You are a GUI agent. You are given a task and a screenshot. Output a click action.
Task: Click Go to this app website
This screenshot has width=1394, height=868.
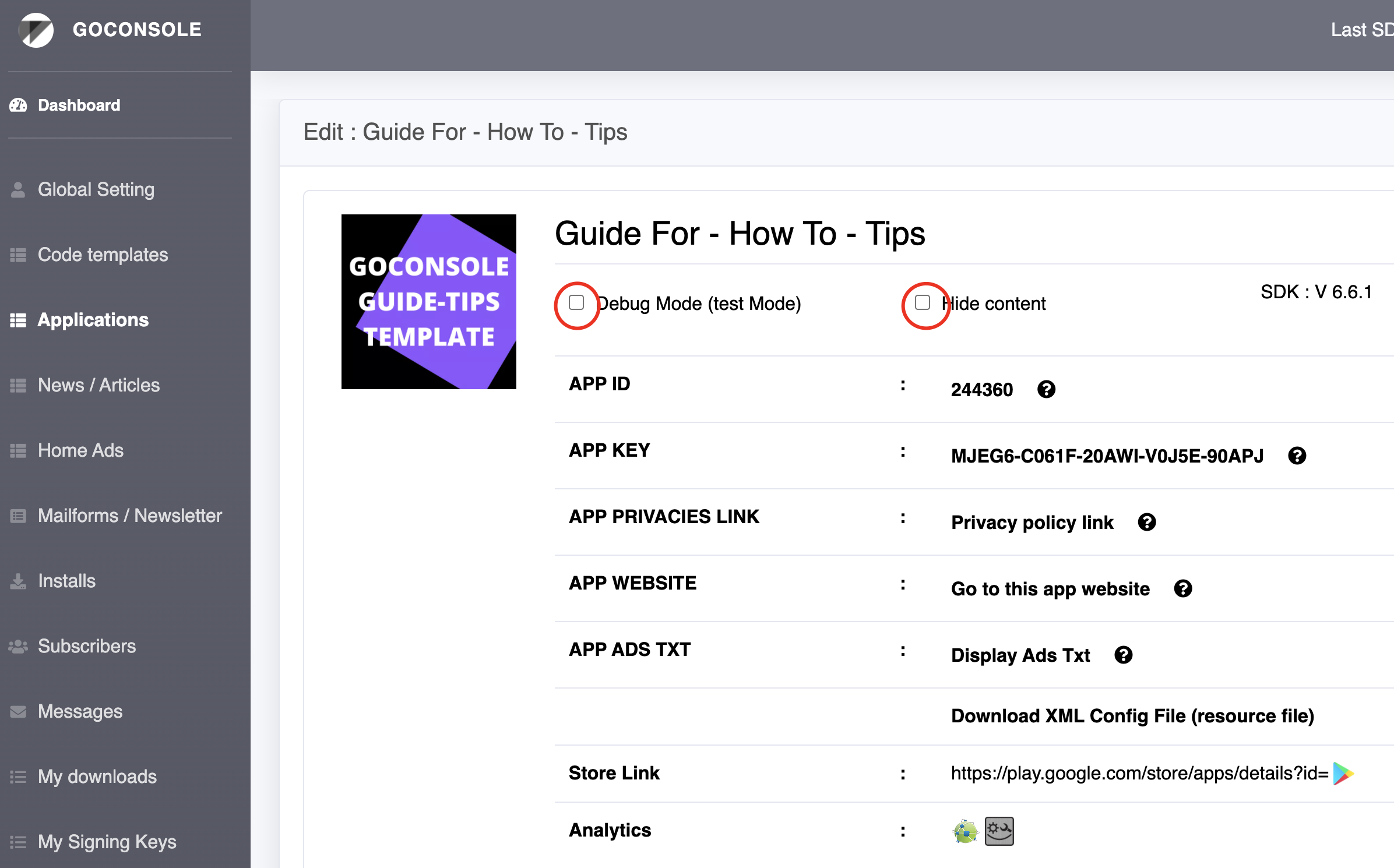pyautogui.click(x=1050, y=588)
